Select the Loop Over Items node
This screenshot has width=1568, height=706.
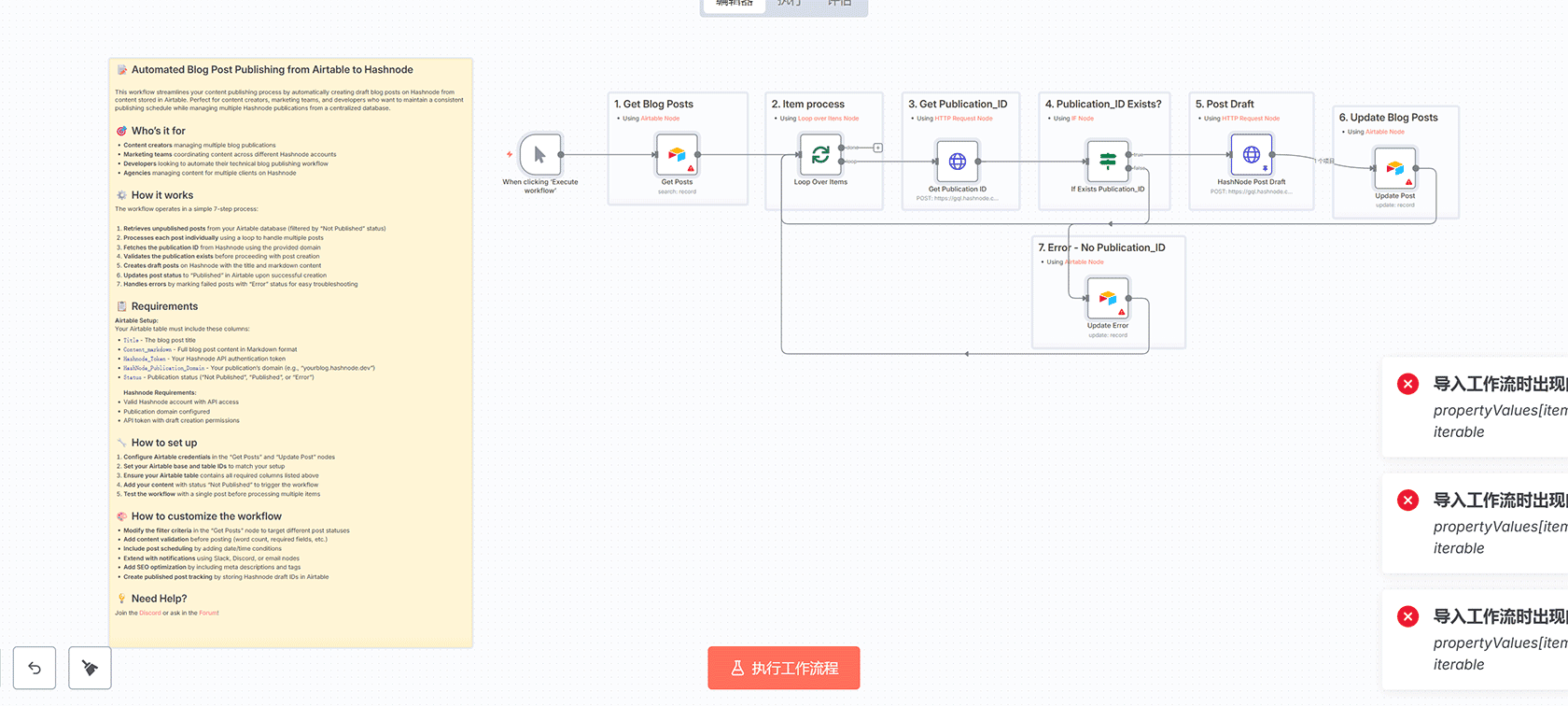pos(820,155)
